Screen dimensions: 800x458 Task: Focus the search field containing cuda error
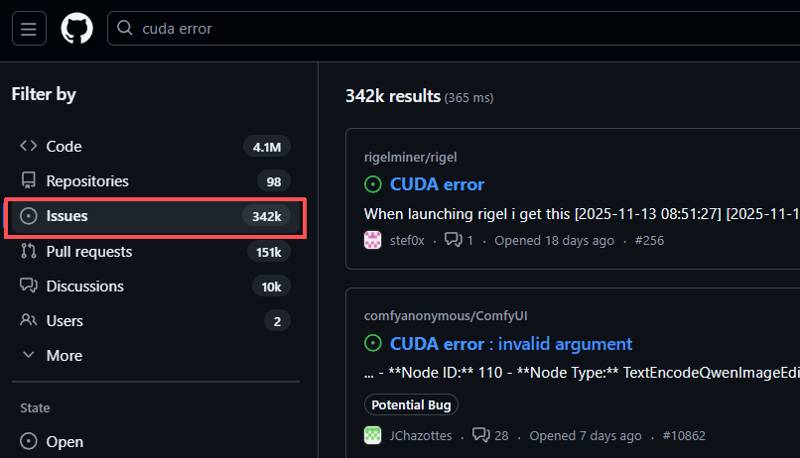450,28
